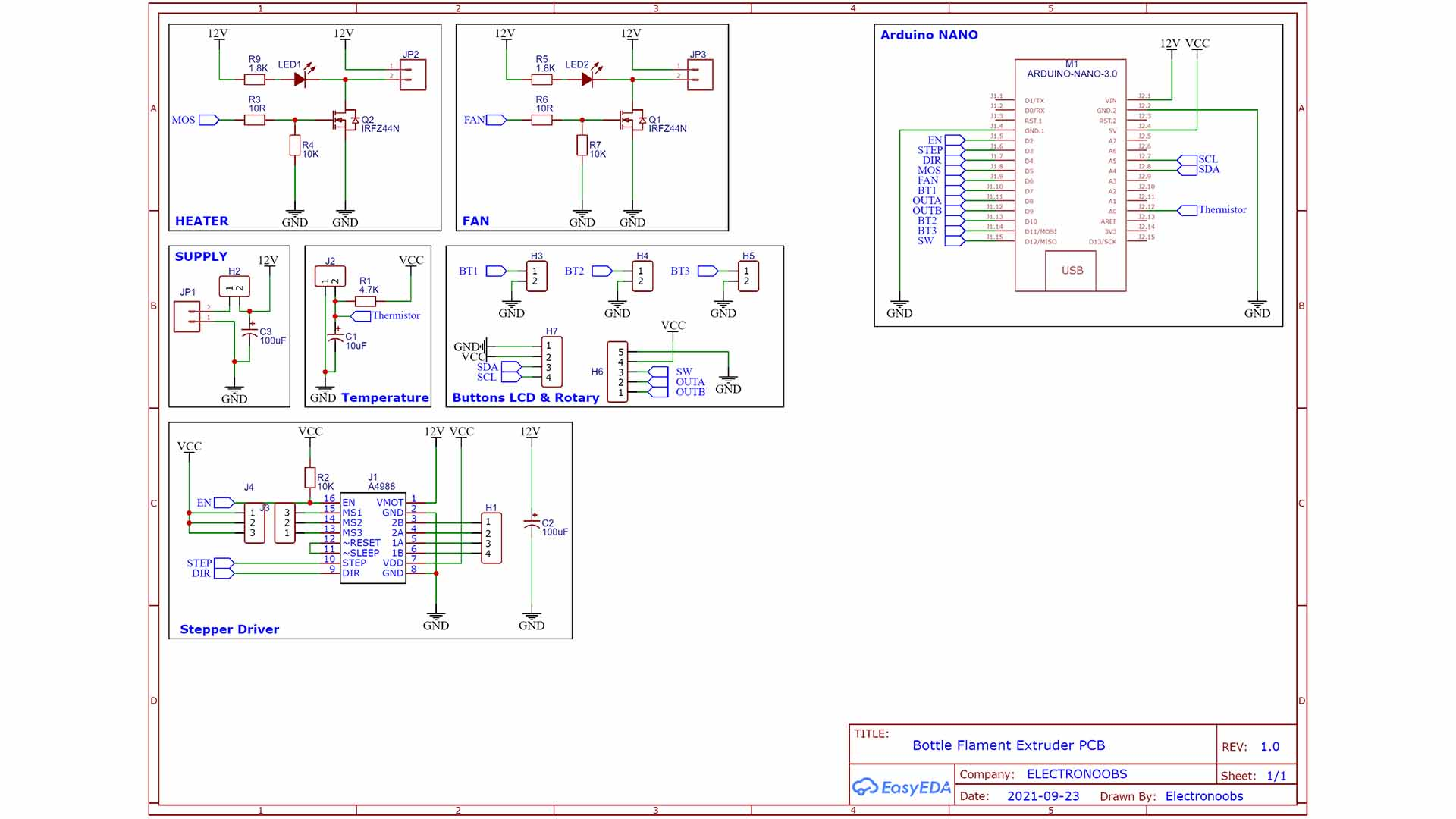Select the R2 10K resistor
1456x819 pixels.
tap(310, 478)
